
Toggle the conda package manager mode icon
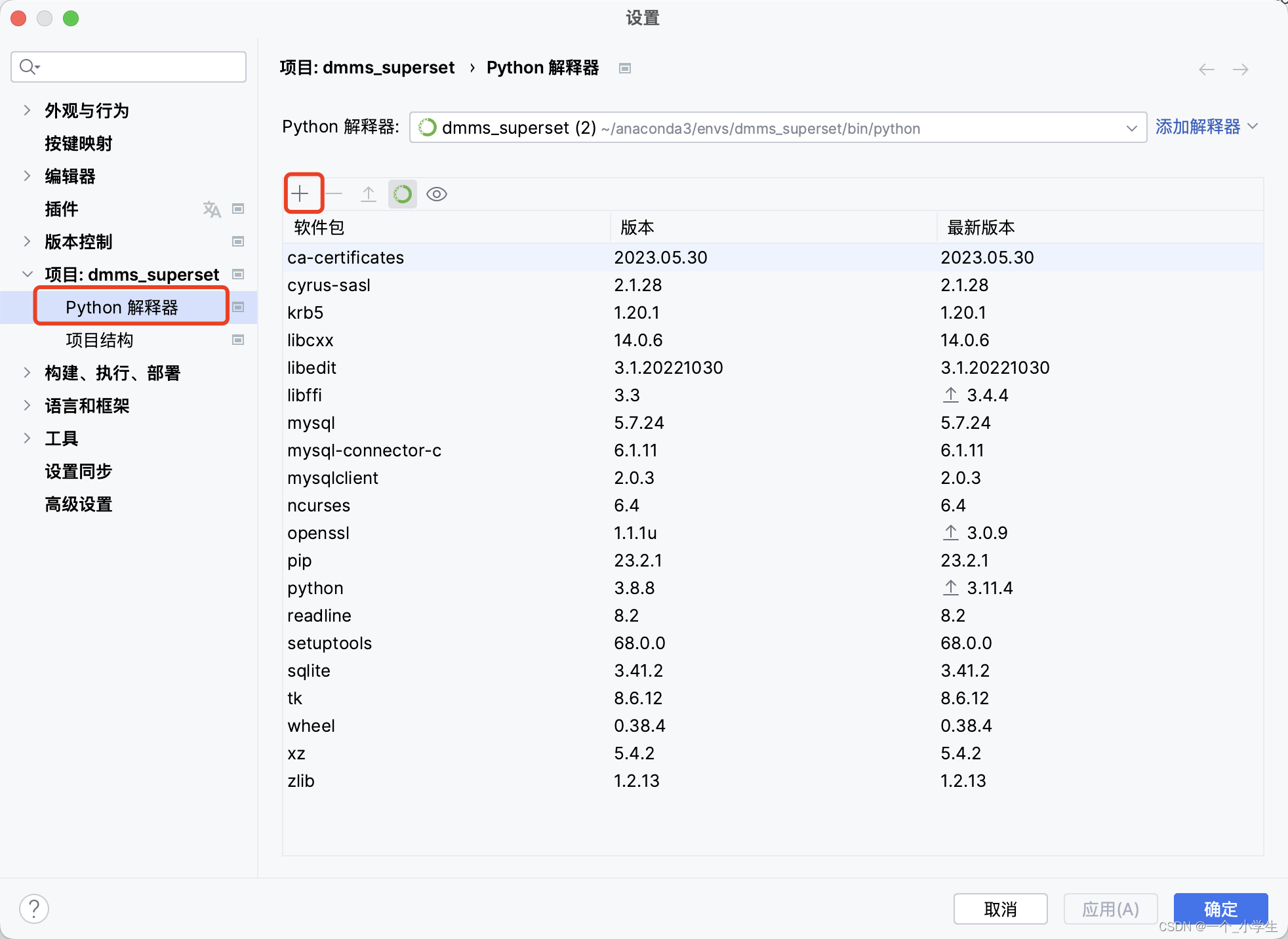tap(403, 194)
